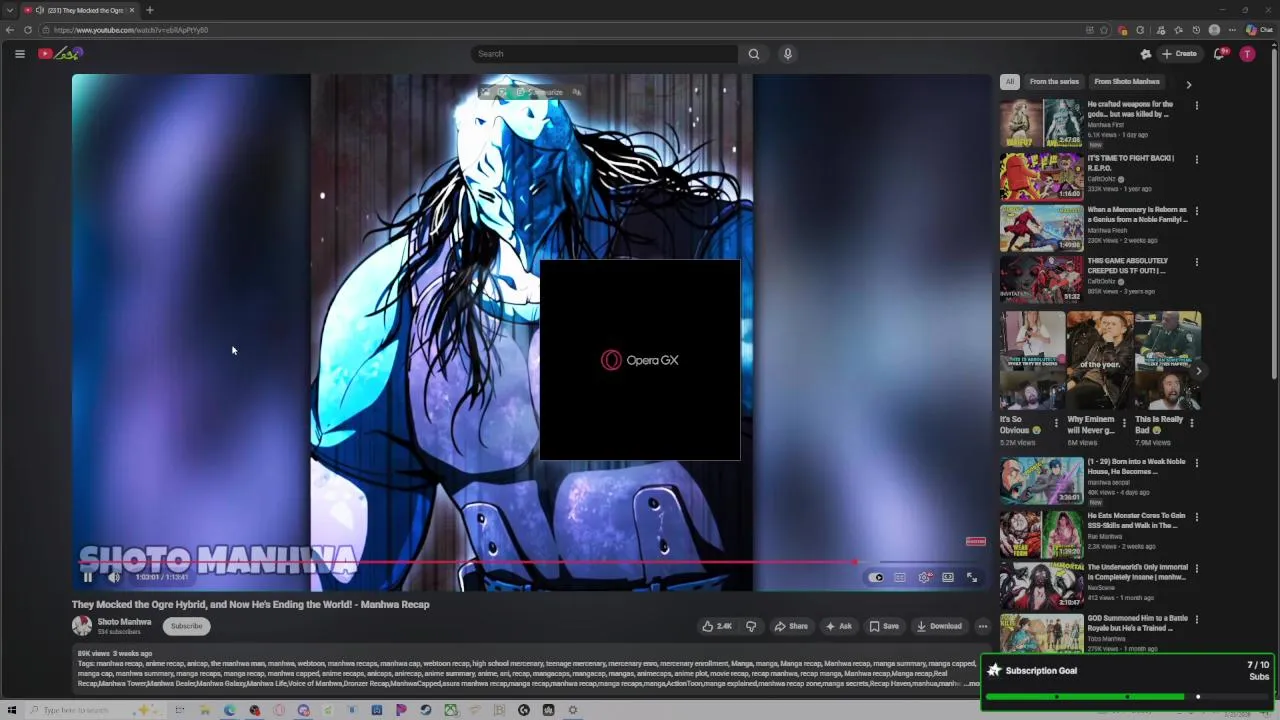Select the From Shoto Manhwa chip
Viewport: 1280px width, 720px height.
[1127, 82]
